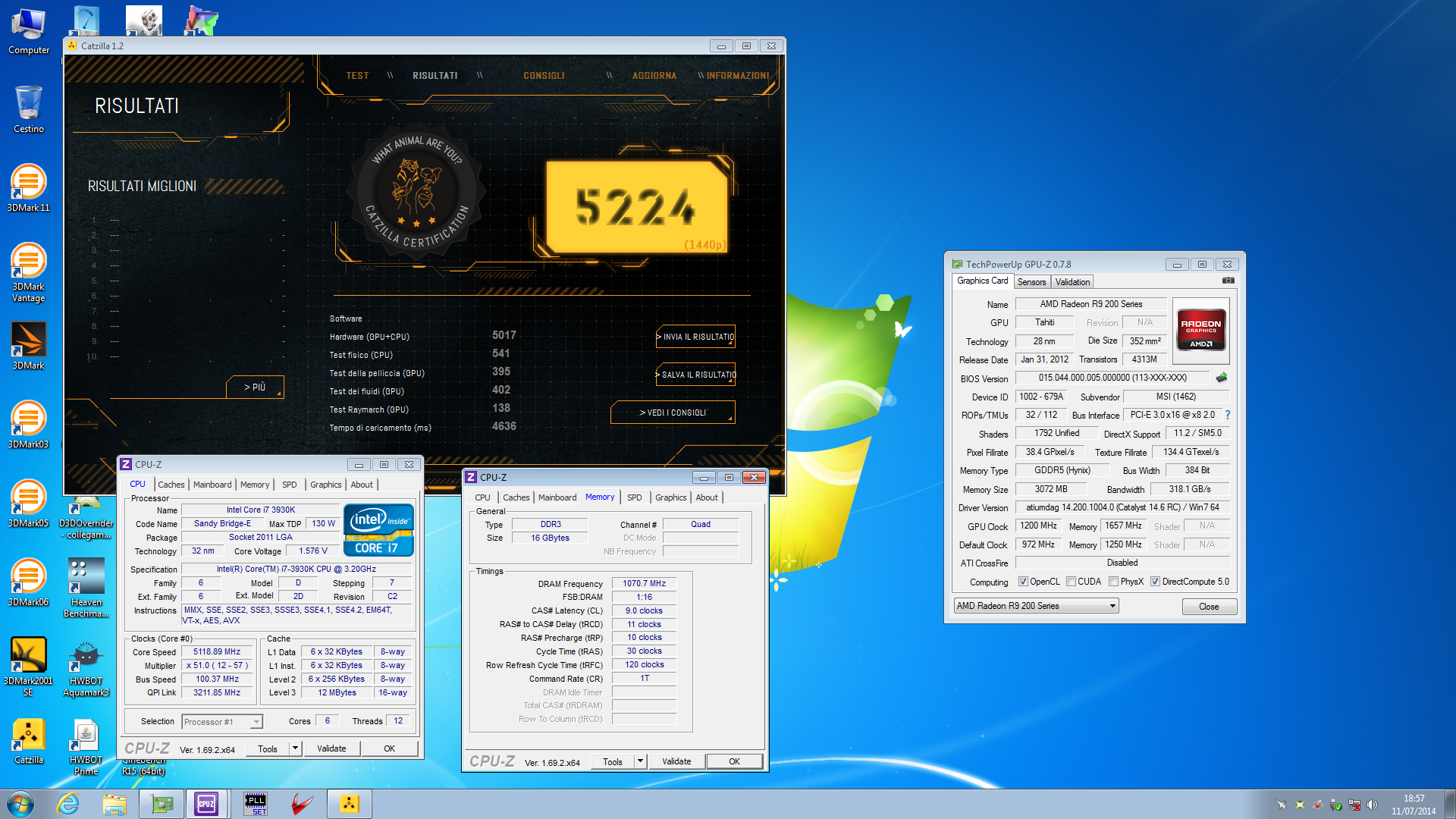Open the AMD Radeon R9 200 Series dropdown

(x=1036, y=606)
